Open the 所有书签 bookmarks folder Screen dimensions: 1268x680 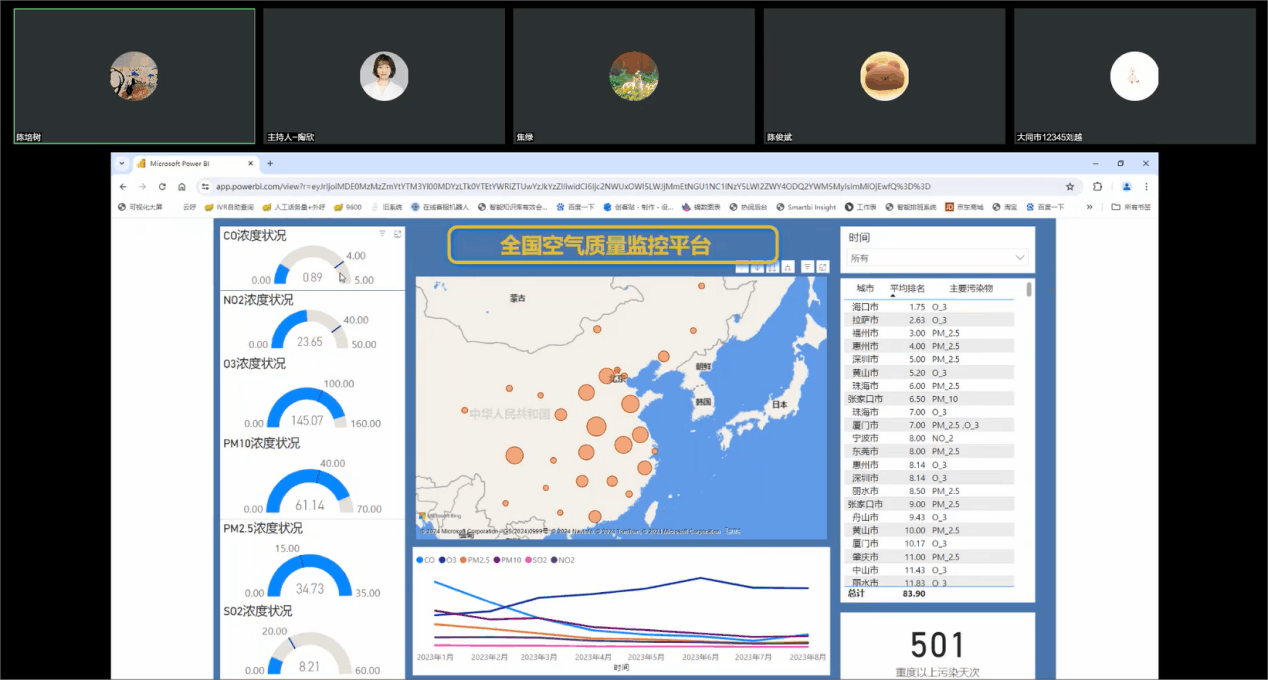pyautogui.click(x=1131, y=207)
